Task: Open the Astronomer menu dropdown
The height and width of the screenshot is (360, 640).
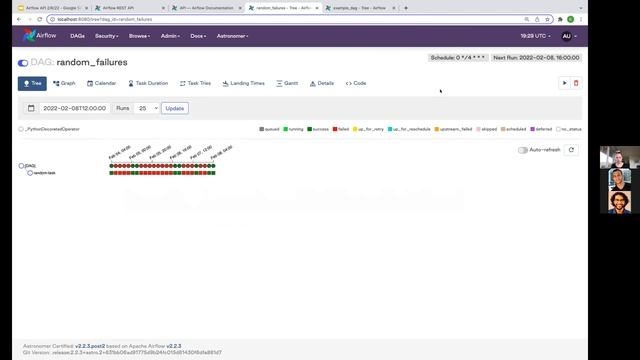Action: point(232,36)
